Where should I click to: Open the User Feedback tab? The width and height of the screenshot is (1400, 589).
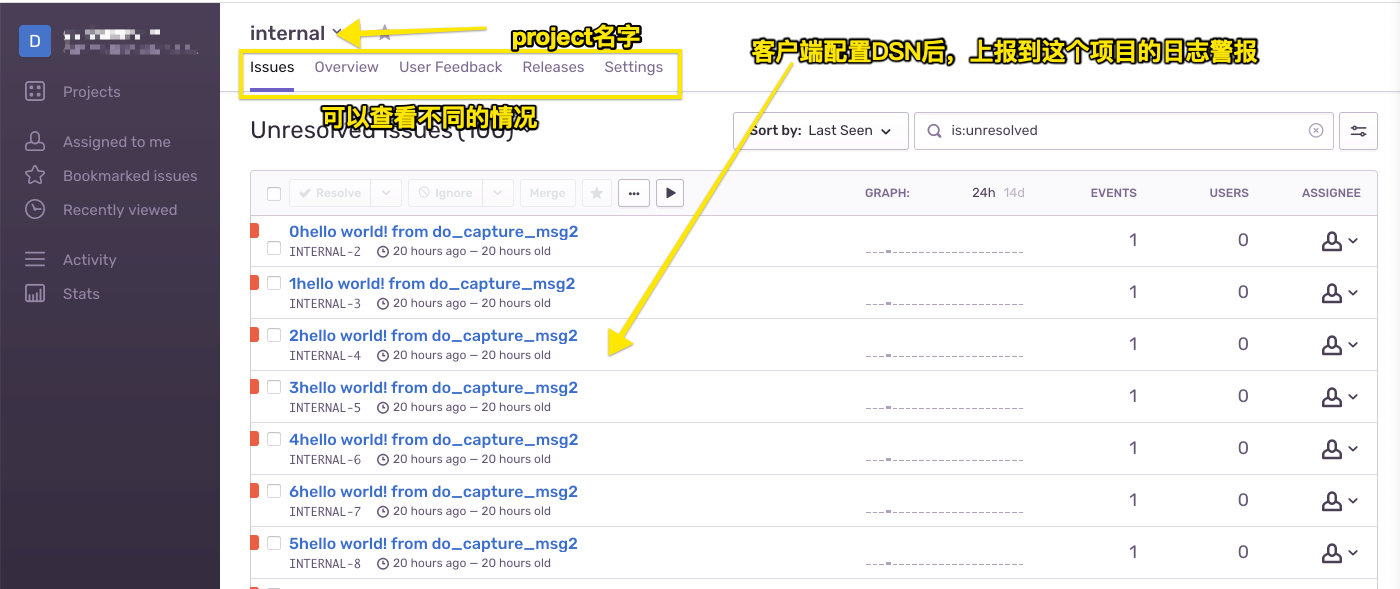coord(450,67)
